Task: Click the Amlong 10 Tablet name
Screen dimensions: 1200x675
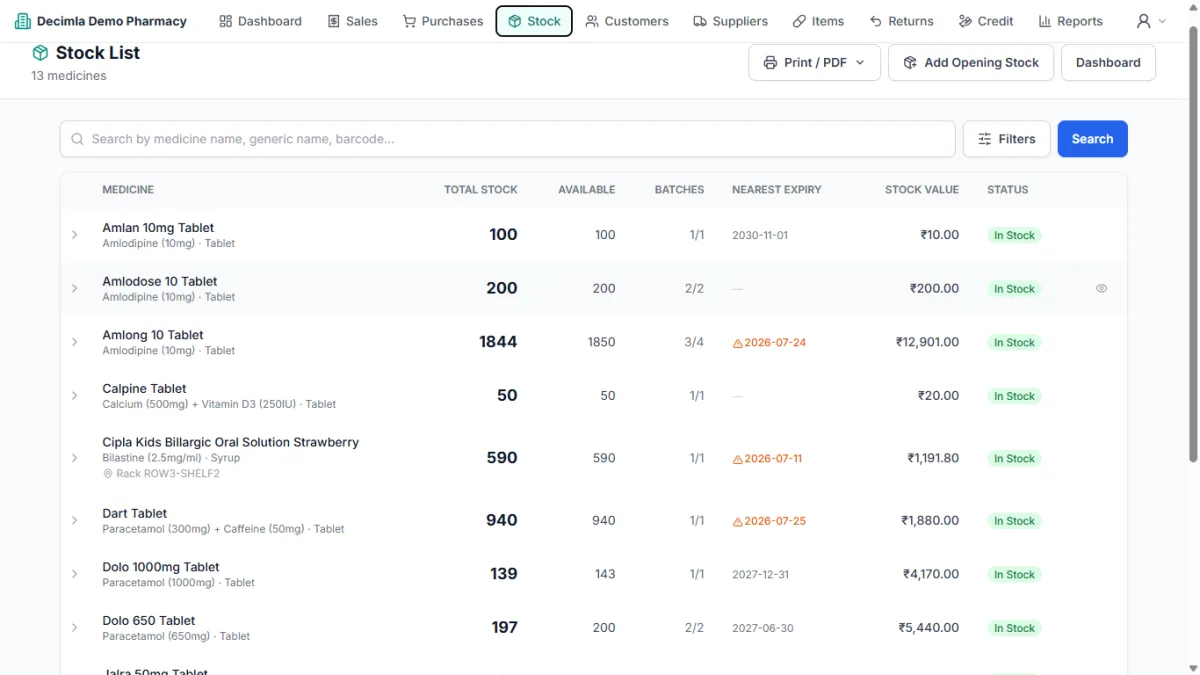Action: tap(153, 335)
